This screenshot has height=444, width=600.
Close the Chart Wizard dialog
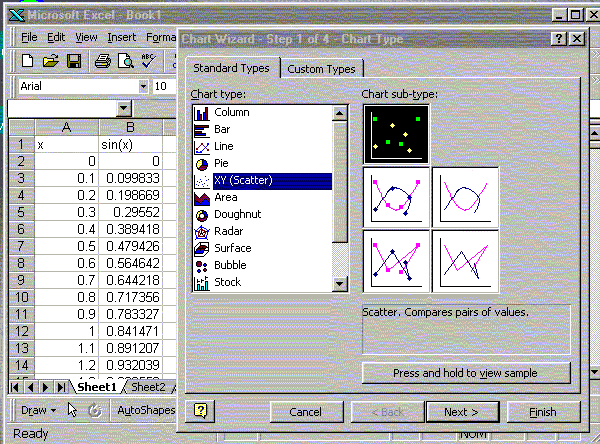577,39
